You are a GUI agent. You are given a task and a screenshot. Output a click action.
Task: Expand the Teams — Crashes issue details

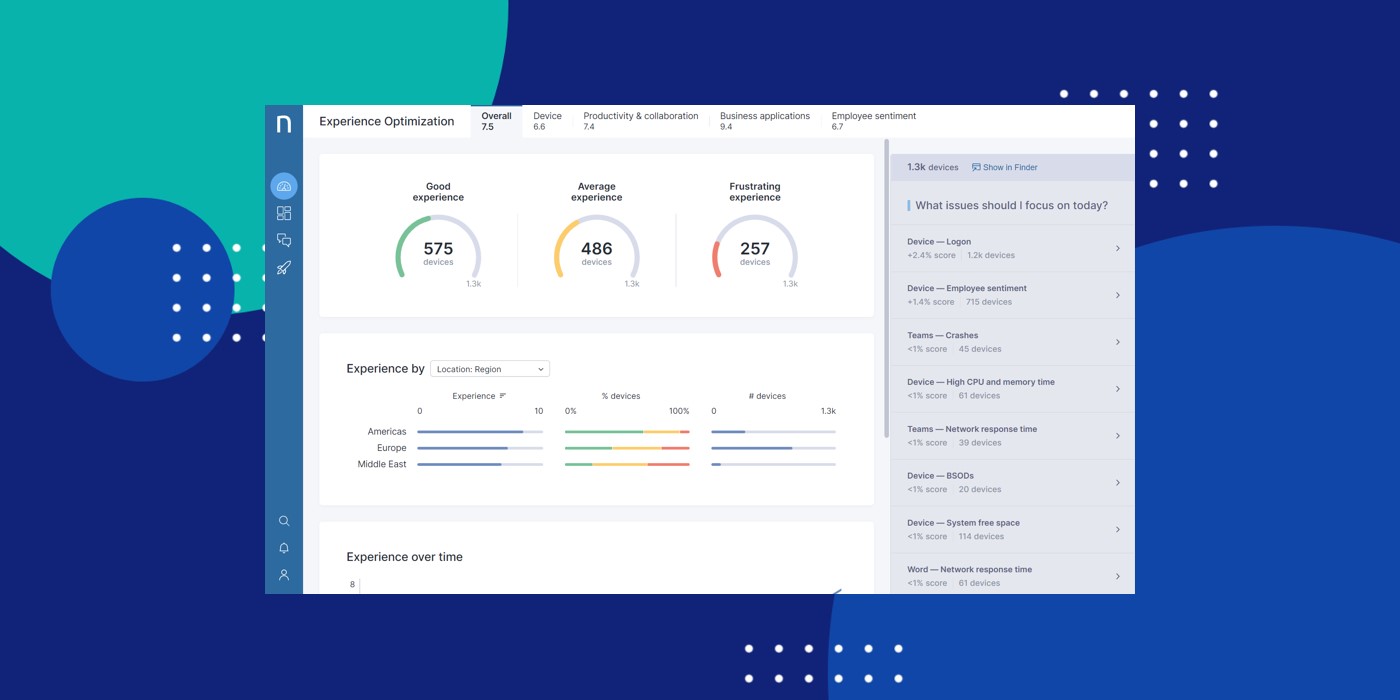1117,341
